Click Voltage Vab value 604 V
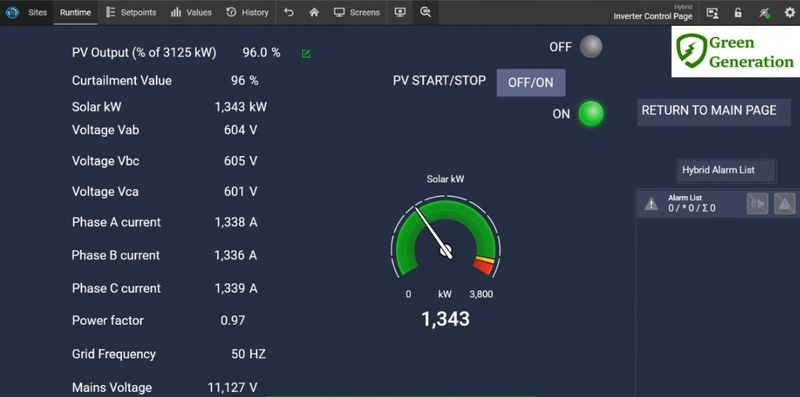The width and height of the screenshot is (800, 397). 240,130
